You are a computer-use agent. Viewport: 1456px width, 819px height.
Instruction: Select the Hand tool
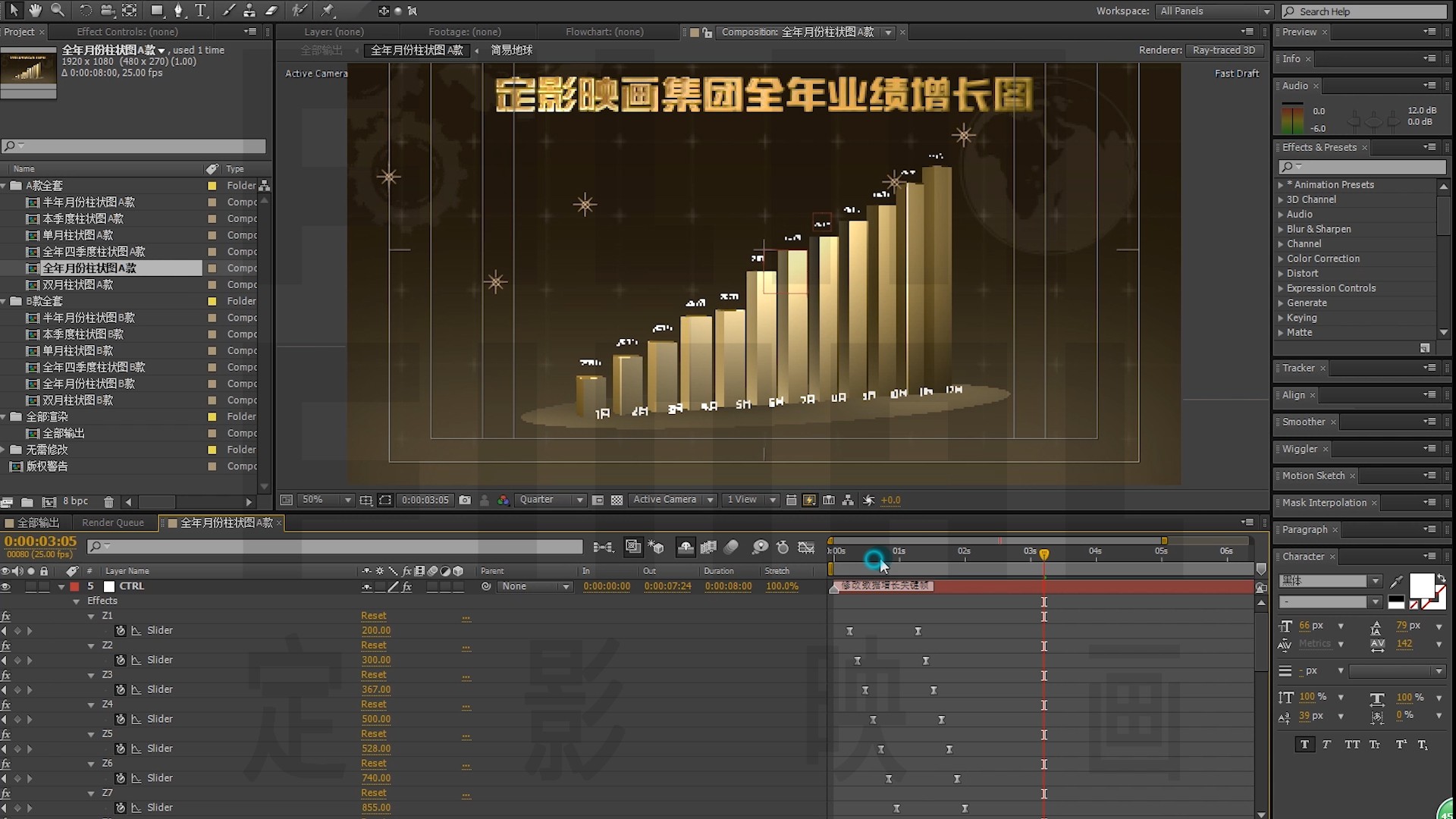click(35, 10)
